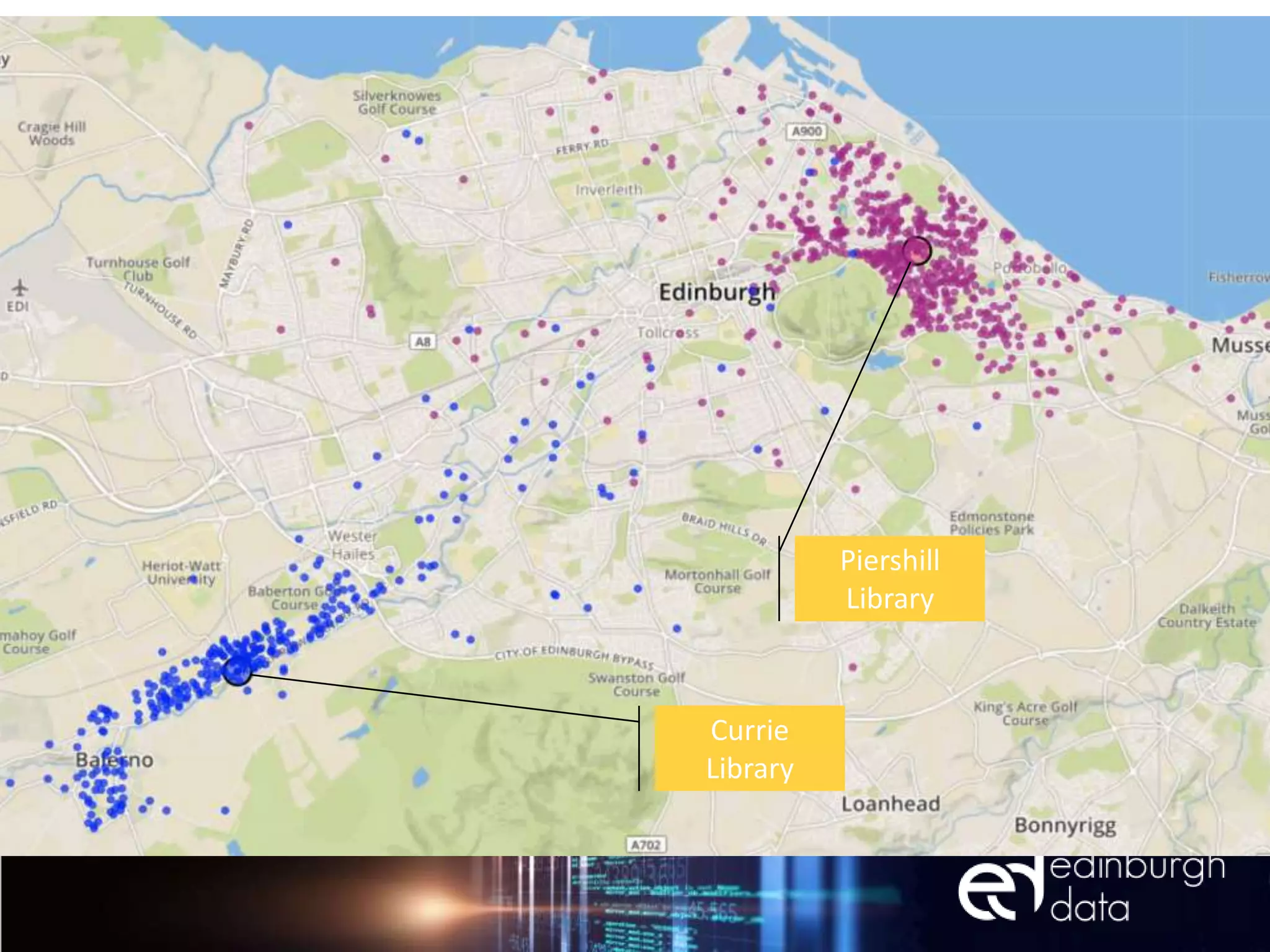The width and height of the screenshot is (1270, 952).
Task: Click the A8 road shield
Action: pyautogui.click(x=422, y=342)
